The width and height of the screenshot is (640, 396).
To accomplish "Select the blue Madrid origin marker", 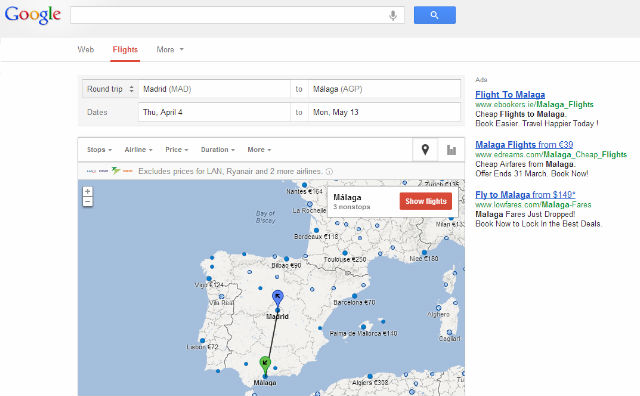I will point(278,298).
